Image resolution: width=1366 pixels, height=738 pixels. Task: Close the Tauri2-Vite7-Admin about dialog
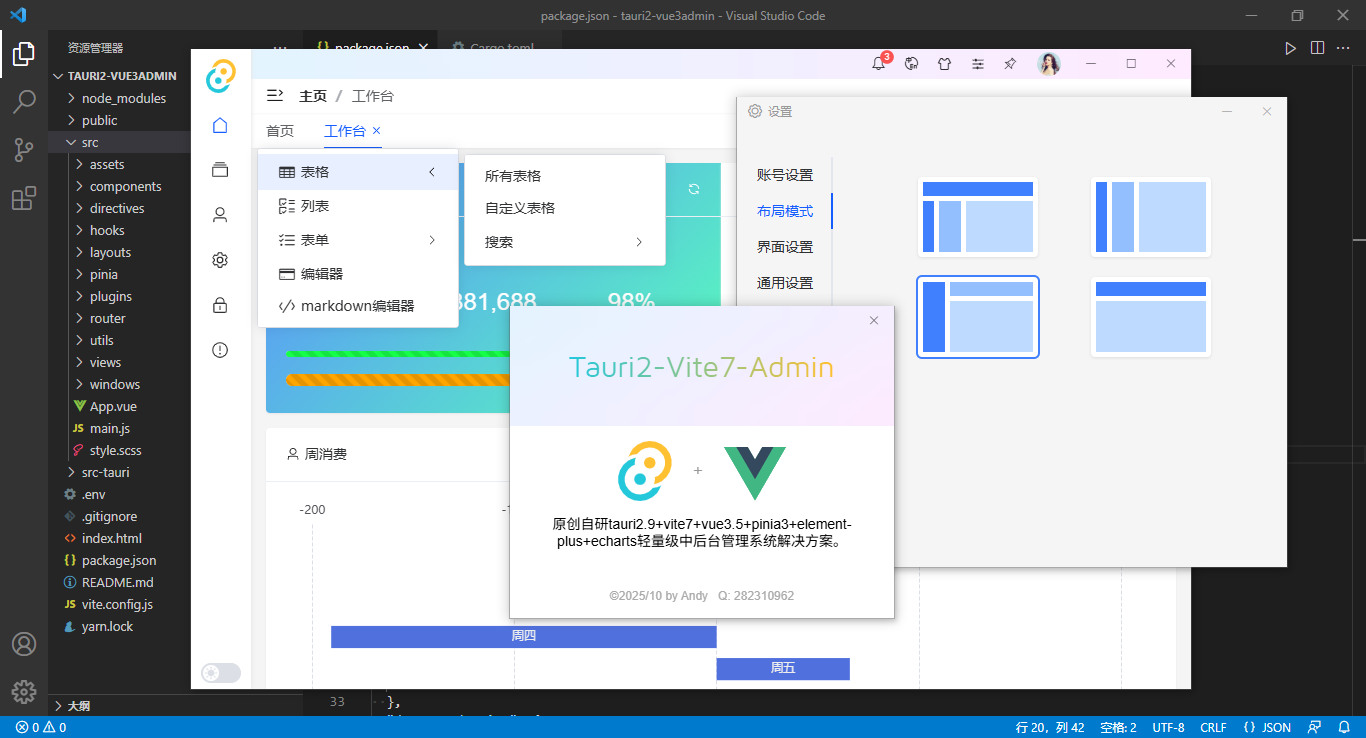click(874, 320)
